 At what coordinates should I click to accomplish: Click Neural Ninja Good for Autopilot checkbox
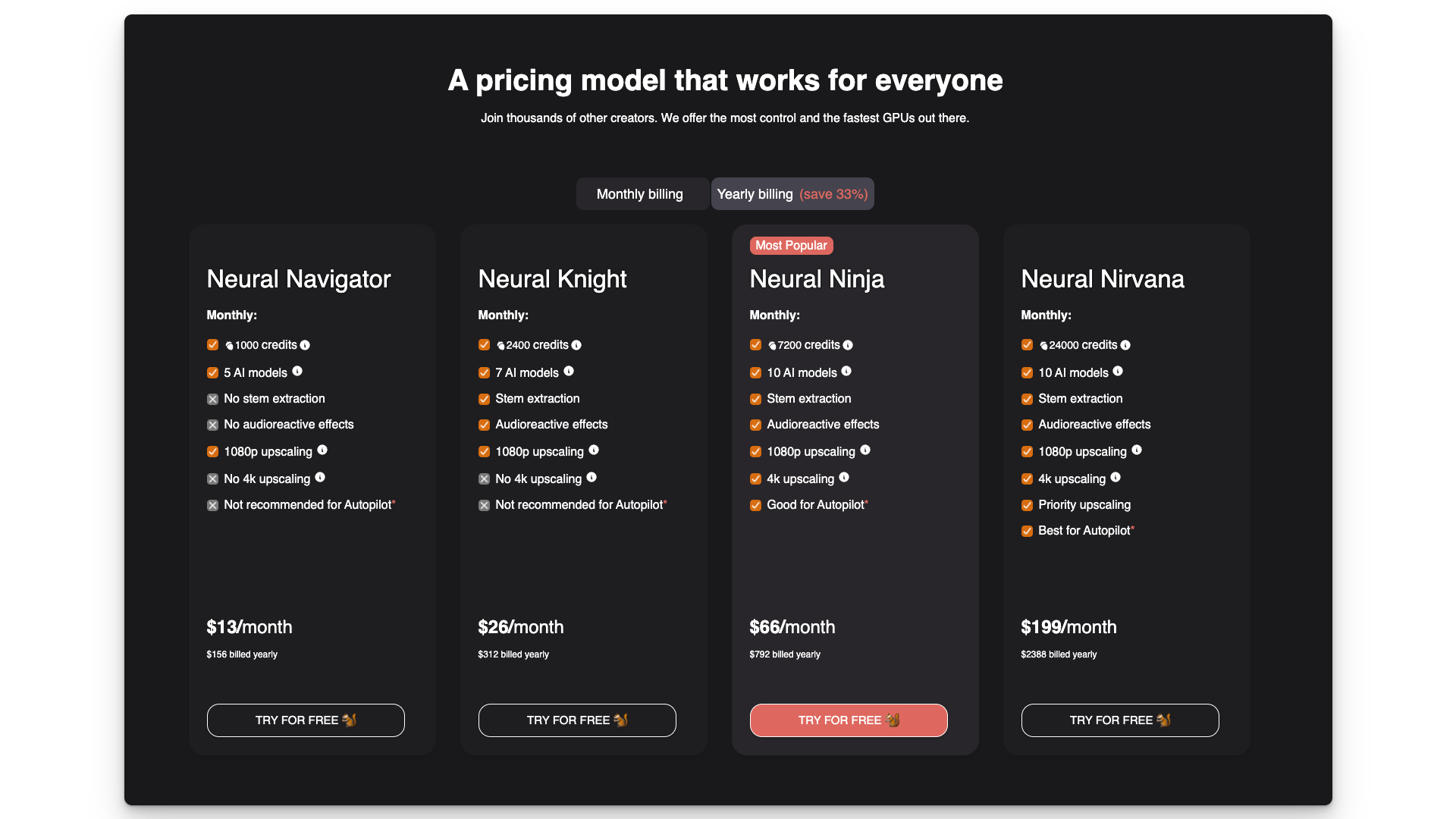pyautogui.click(x=755, y=505)
